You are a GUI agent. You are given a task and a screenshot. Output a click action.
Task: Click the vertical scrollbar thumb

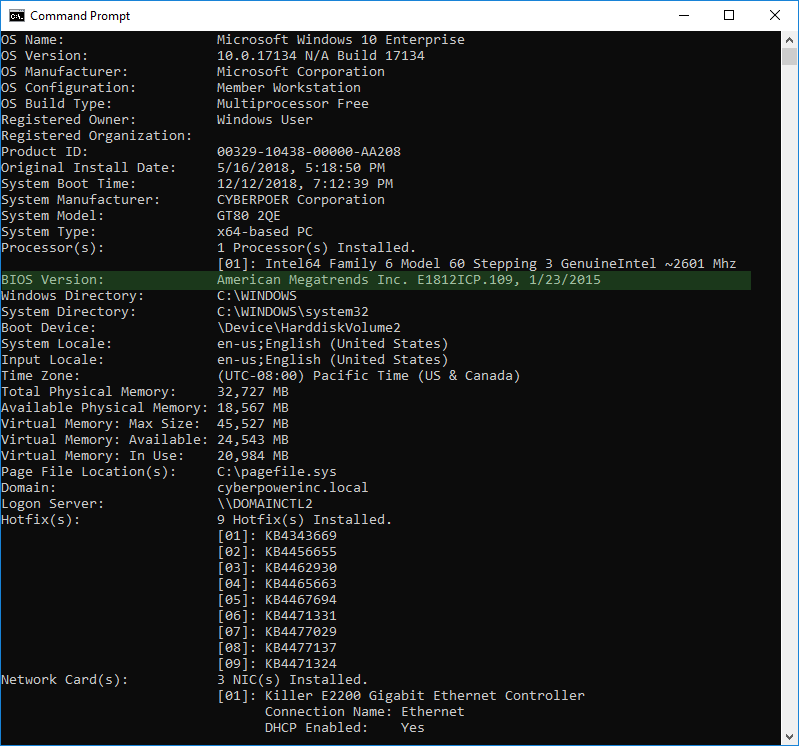click(x=789, y=56)
